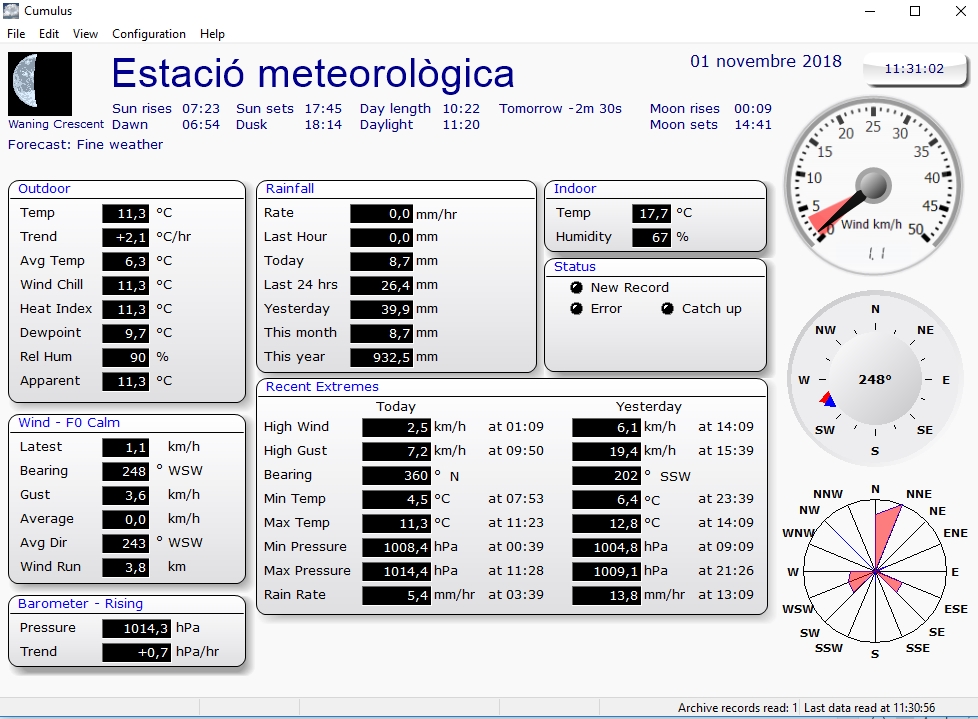This screenshot has width=978, height=719.
Task: Click the waning crescent moon phase image
Action: tap(40, 84)
